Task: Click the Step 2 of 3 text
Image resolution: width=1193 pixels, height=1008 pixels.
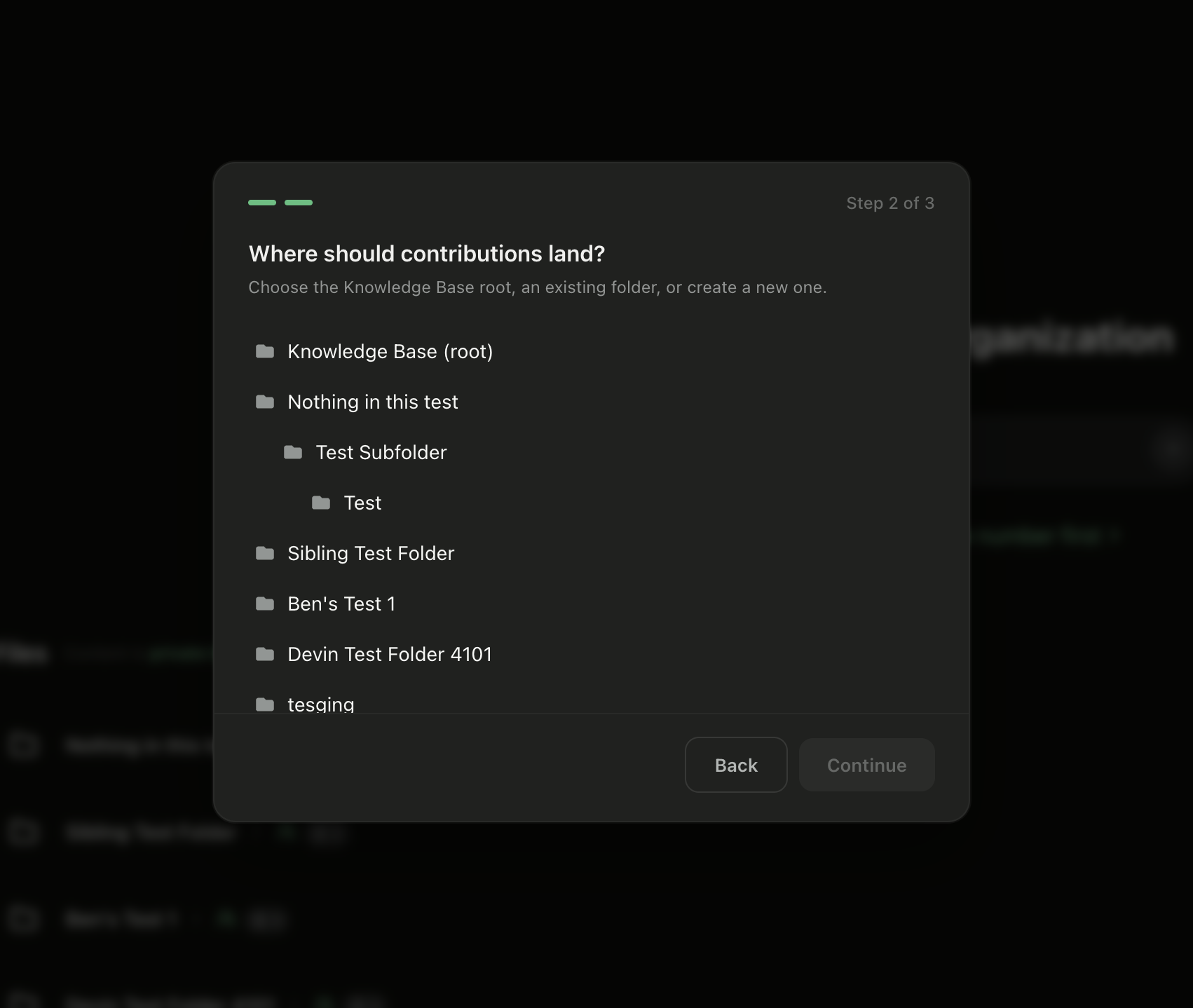Action: pyautogui.click(x=890, y=203)
